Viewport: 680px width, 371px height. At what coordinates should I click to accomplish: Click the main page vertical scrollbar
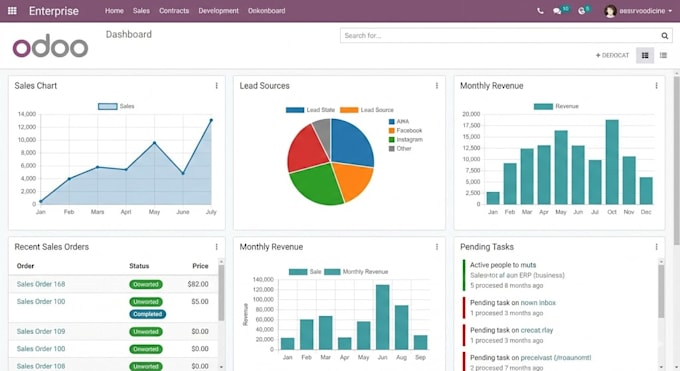(677, 161)
